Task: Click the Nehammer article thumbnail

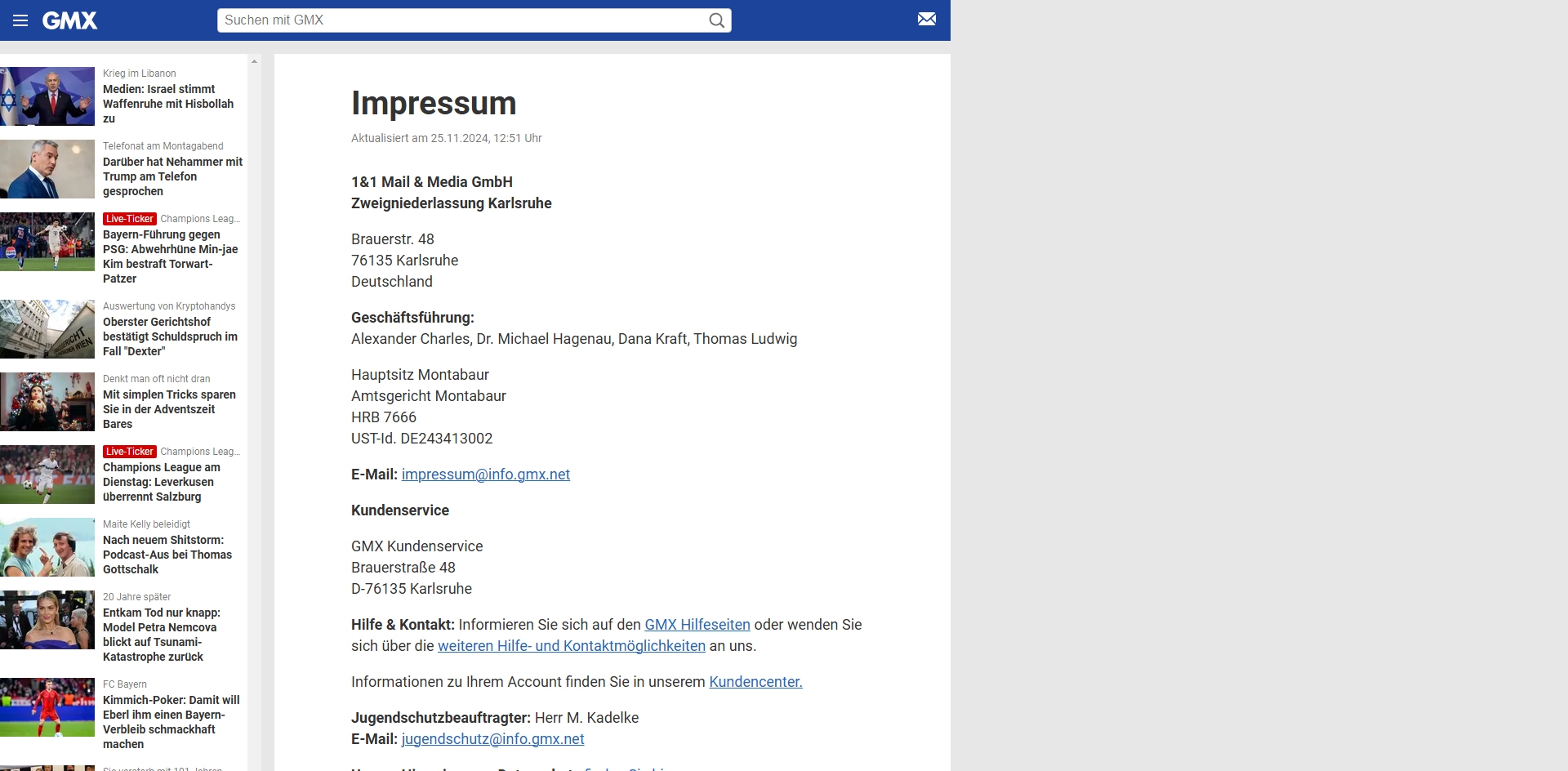Action: (47, 169)
